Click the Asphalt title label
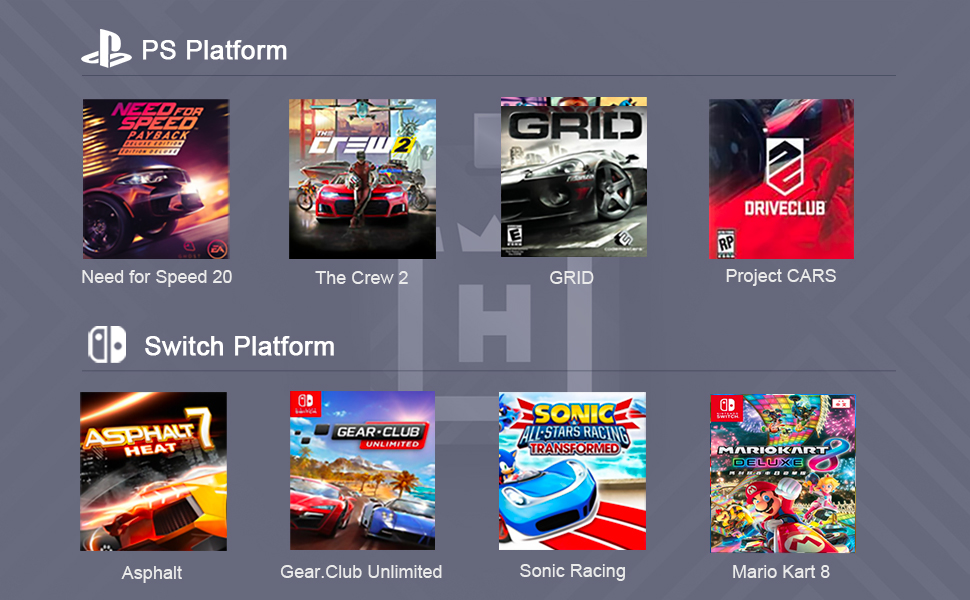970x600 pixels. [x=152, y=573]
